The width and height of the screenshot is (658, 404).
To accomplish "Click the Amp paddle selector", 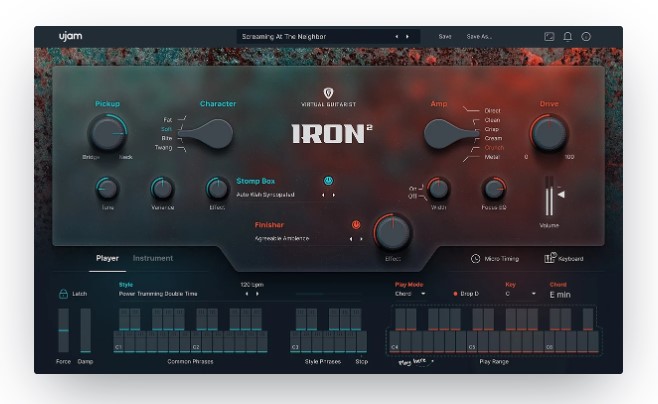I will point(451,134).
